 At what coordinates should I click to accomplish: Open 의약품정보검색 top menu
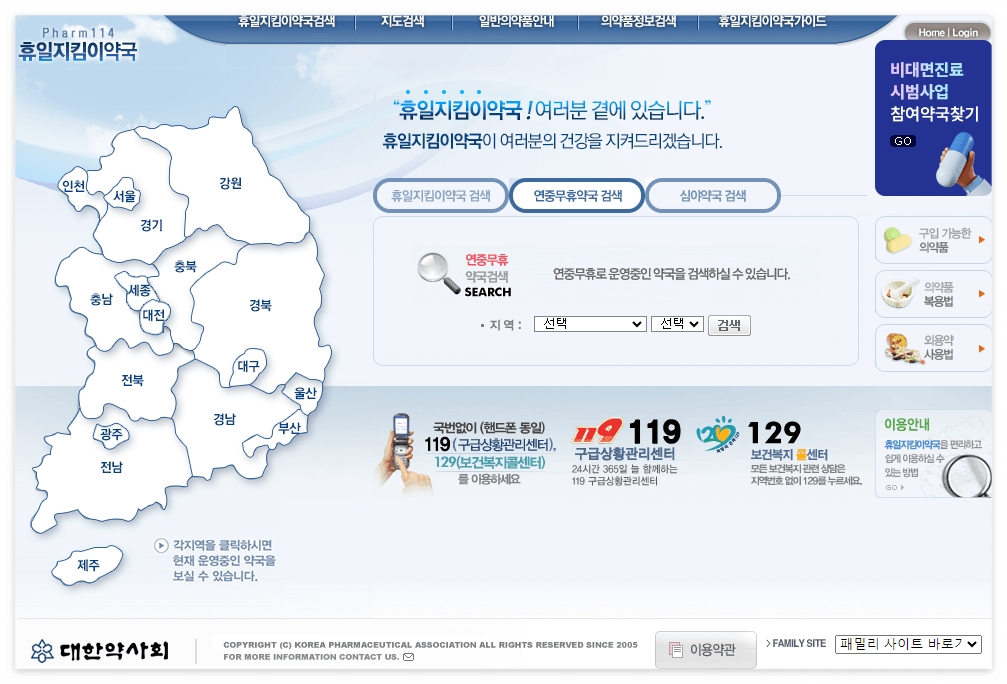(638, 21)
